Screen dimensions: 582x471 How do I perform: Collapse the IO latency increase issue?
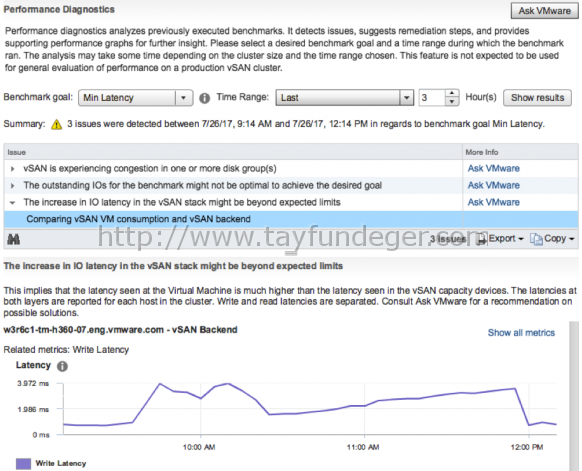(13, 203)
